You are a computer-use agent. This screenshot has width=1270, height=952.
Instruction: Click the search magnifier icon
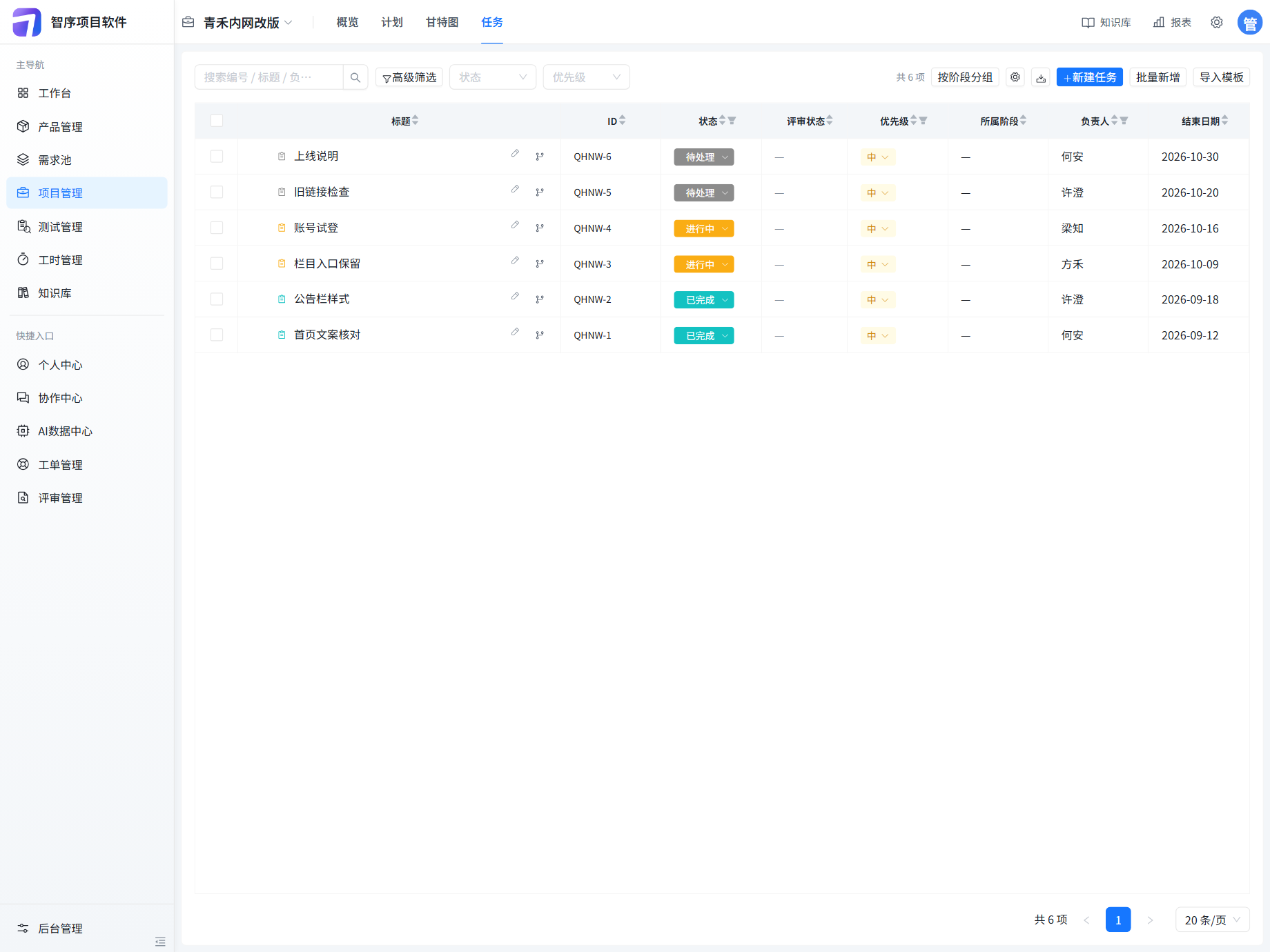click(x=355, y=77)
